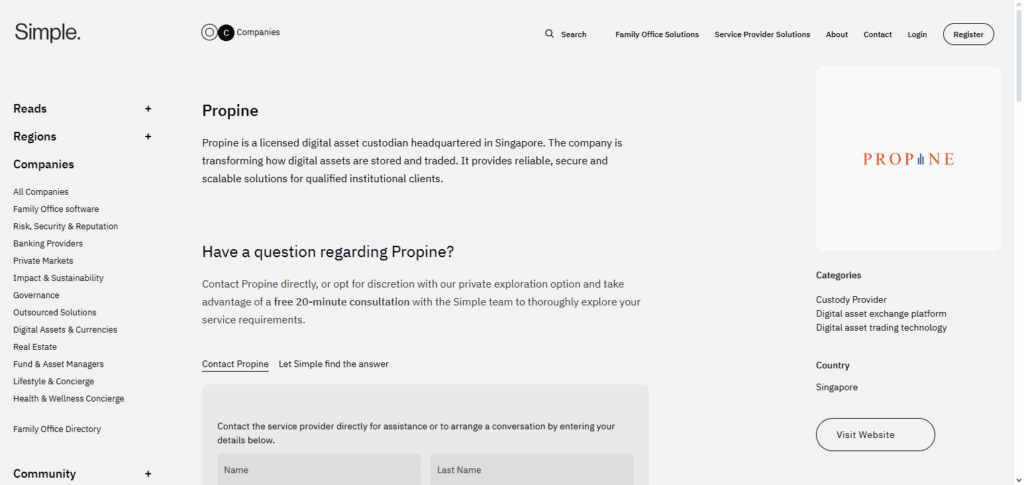Click Digital asset trading technology link
The image size is (1024, 485).
[x=881, y=328]
